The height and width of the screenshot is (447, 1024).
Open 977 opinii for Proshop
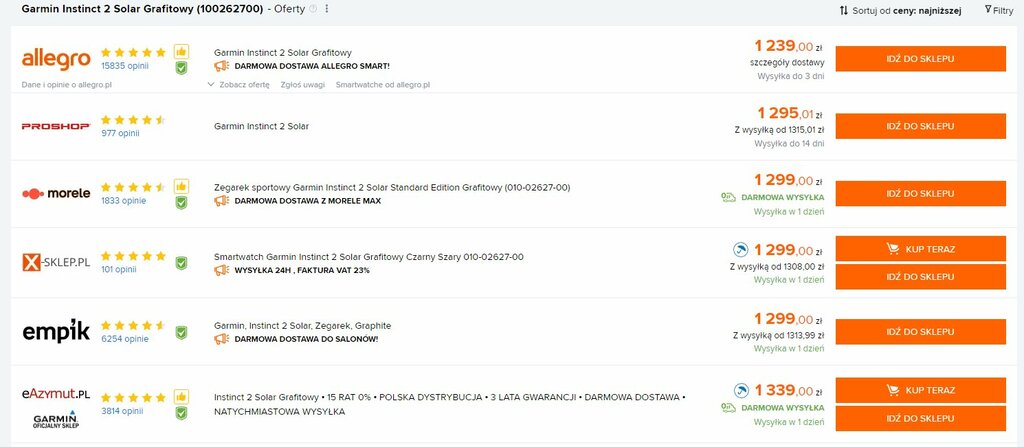click(120, 133)
